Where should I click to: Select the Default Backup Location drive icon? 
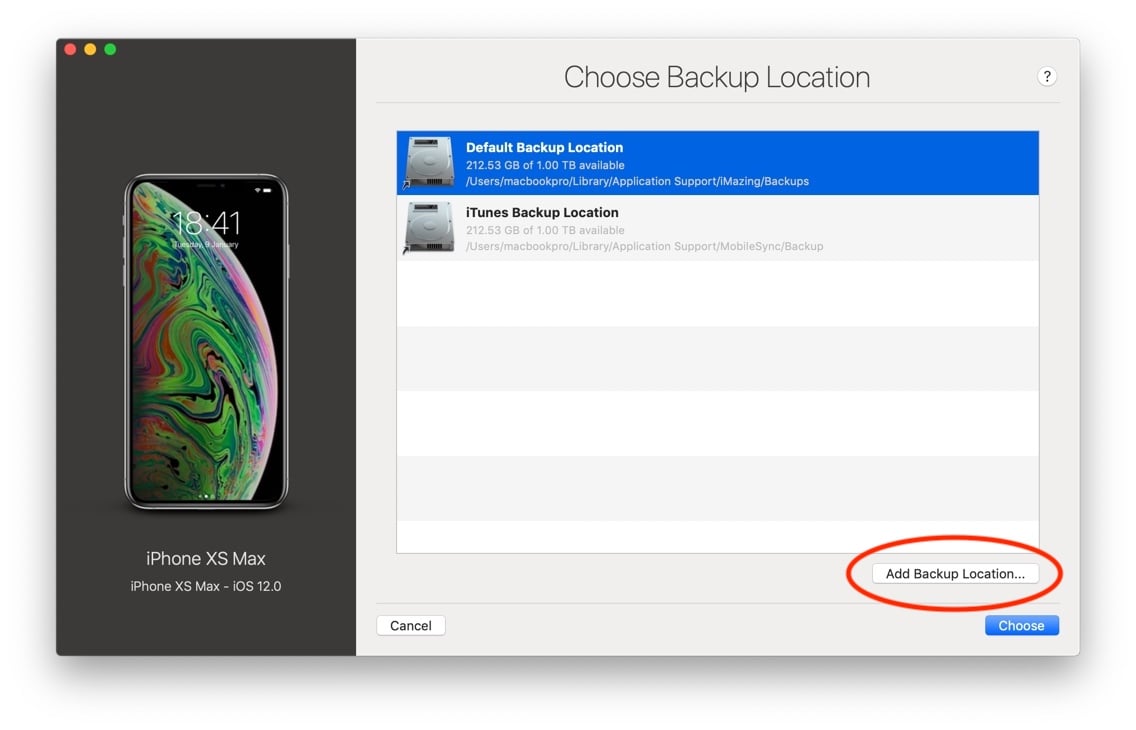429,162
